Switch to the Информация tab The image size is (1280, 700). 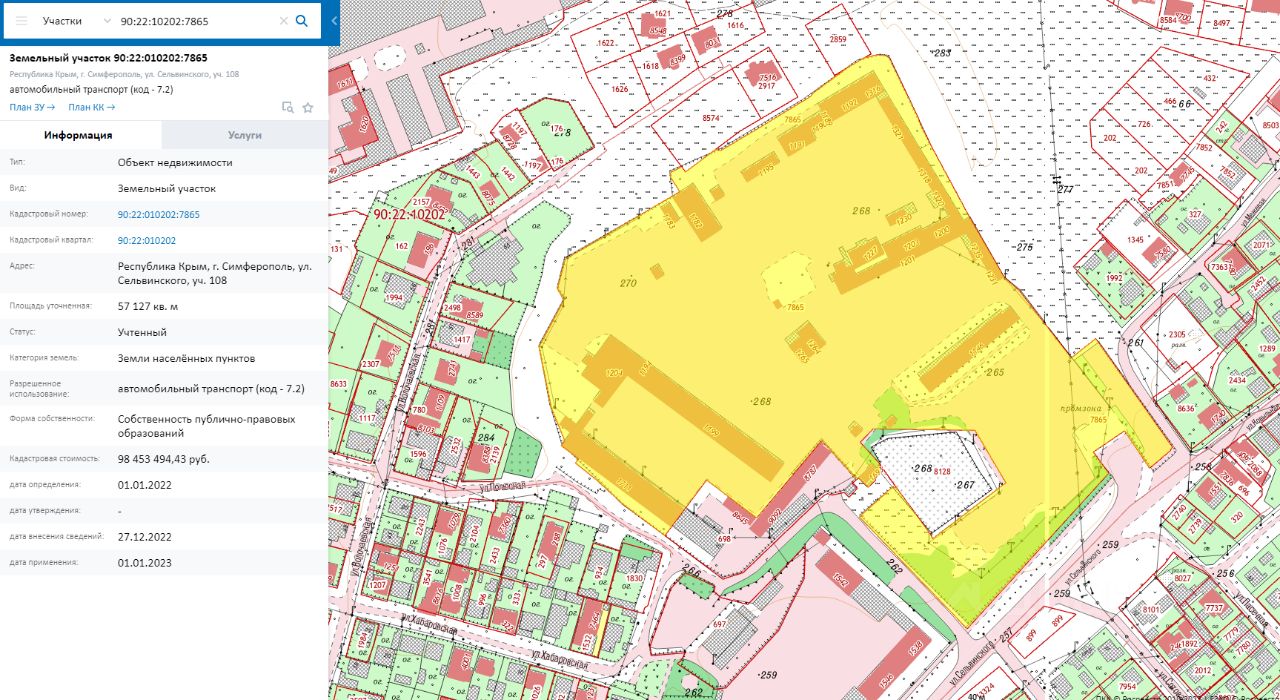pyautogui.click(x=80, y=135)
